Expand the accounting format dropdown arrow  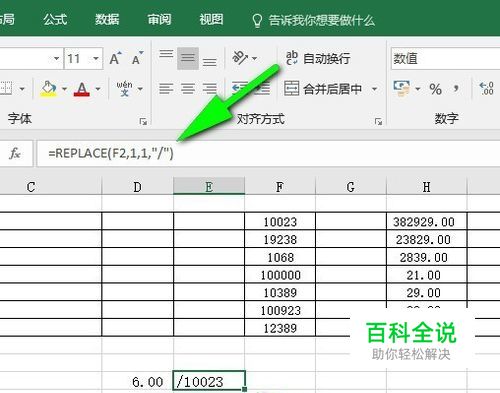417,89
